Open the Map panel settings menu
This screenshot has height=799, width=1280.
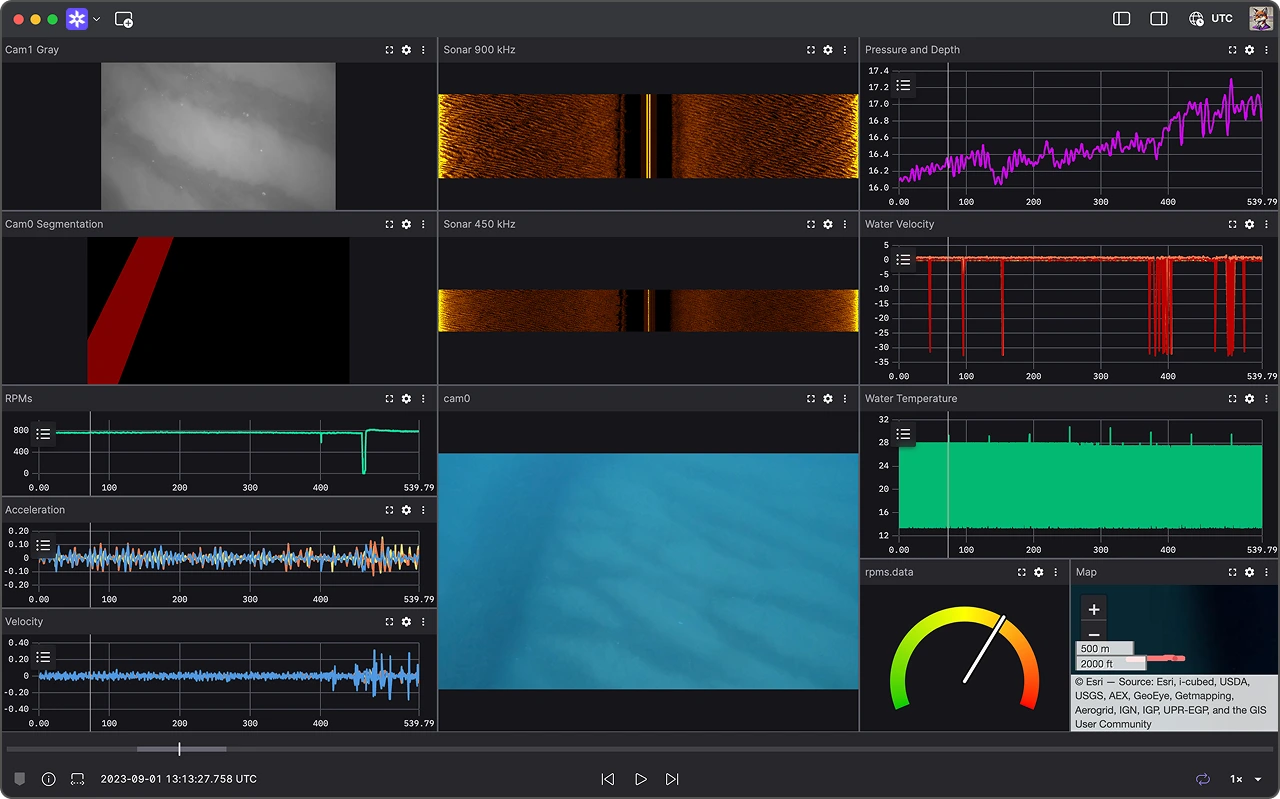1248,571
